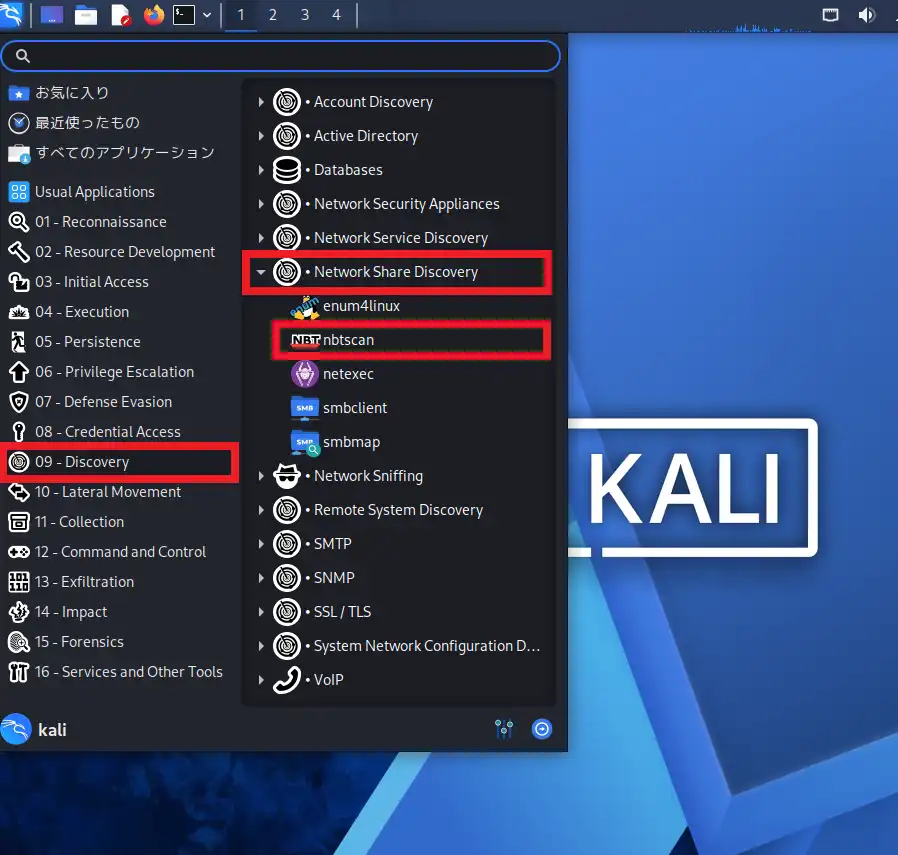Click the kali user profile at the bottom

[x=34, y=730]
